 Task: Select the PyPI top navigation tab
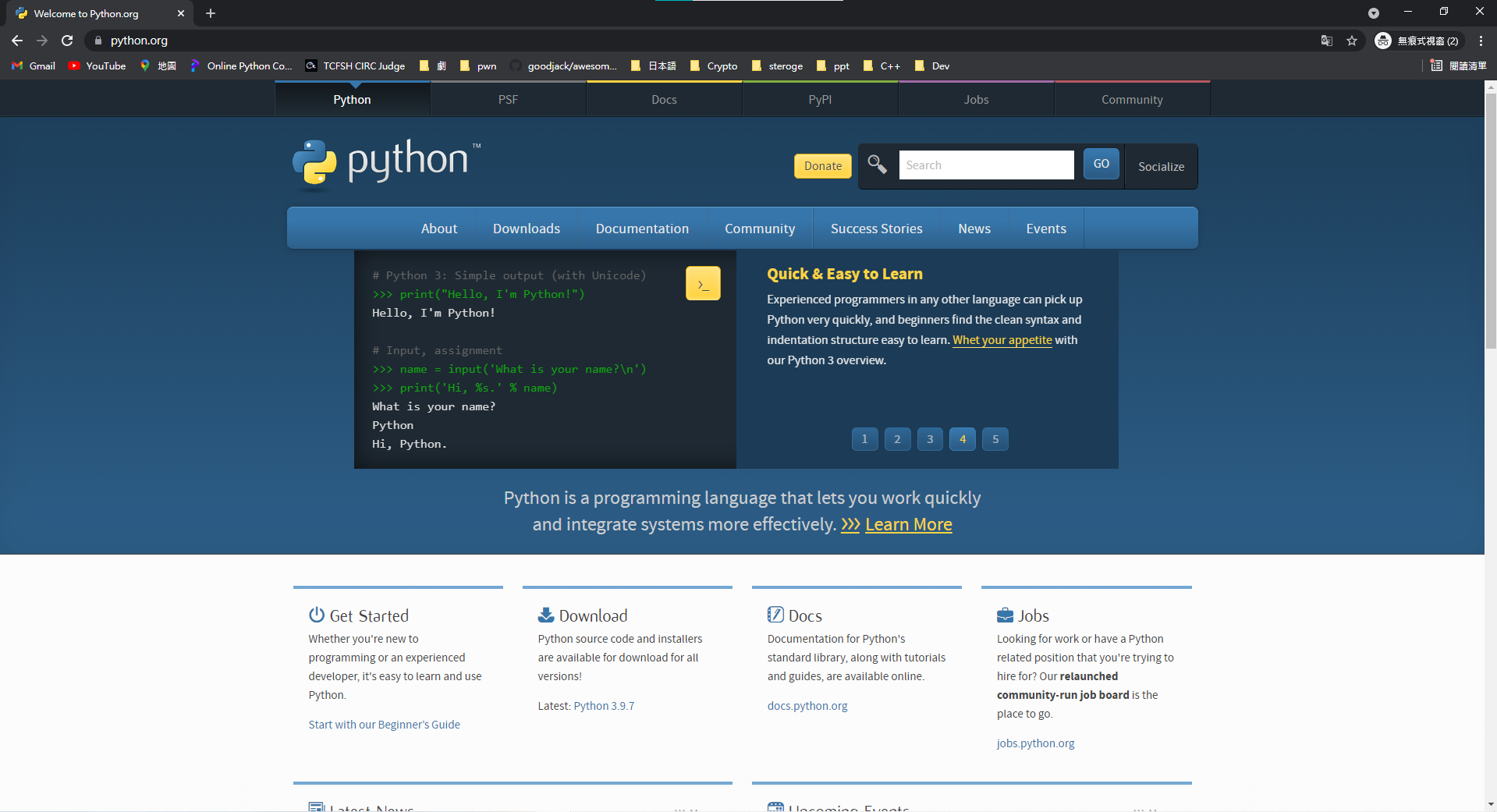pyautogui.click(x=821, y=99)
